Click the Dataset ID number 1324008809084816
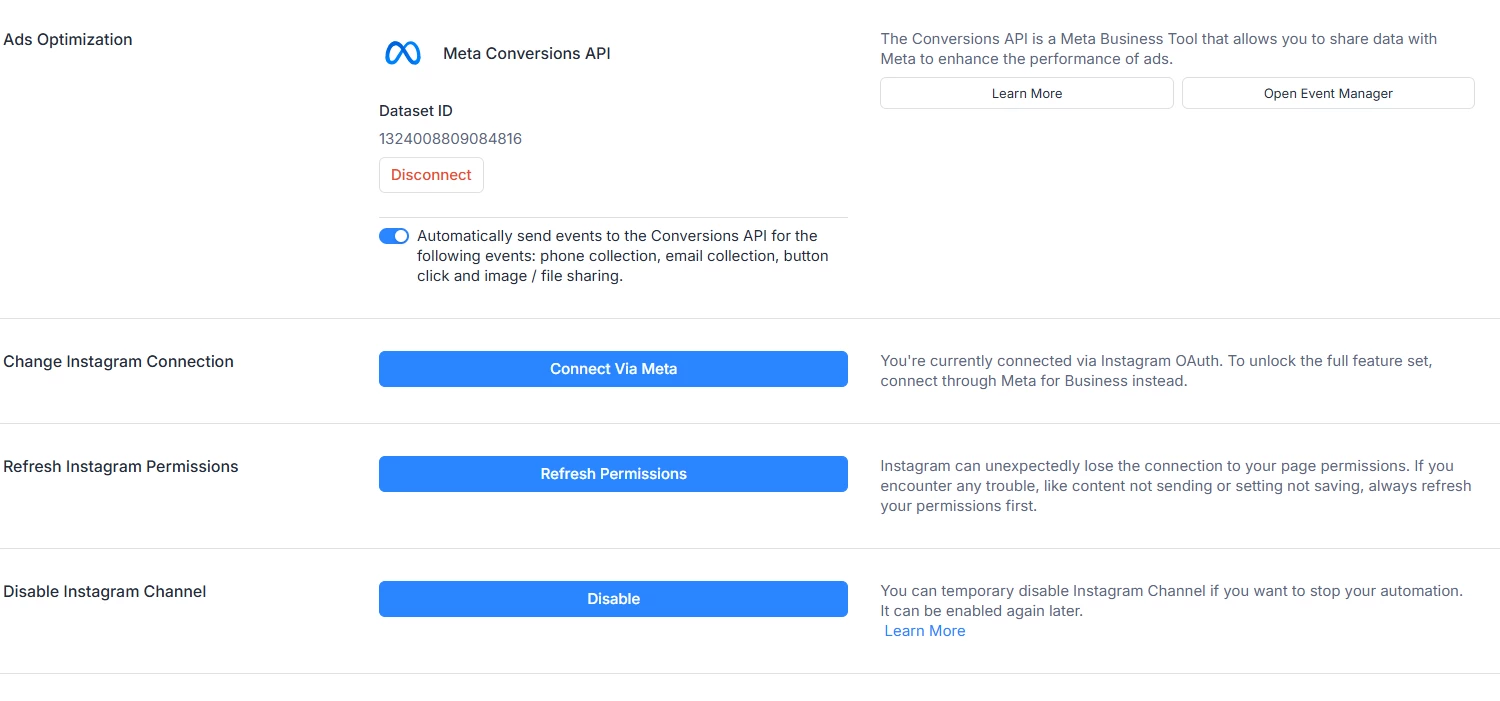The width and height of the screenshot is (1500, 701). (450, 139)
